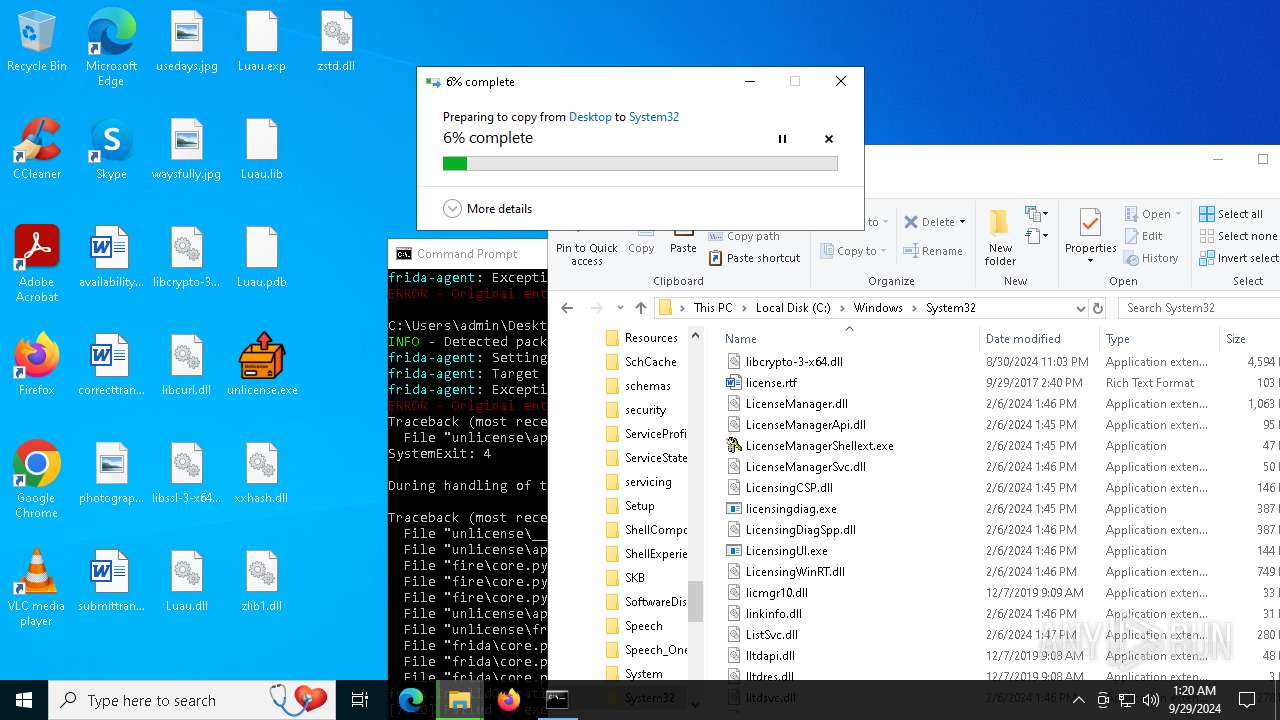Open the System32 destination link

point(654,117)
